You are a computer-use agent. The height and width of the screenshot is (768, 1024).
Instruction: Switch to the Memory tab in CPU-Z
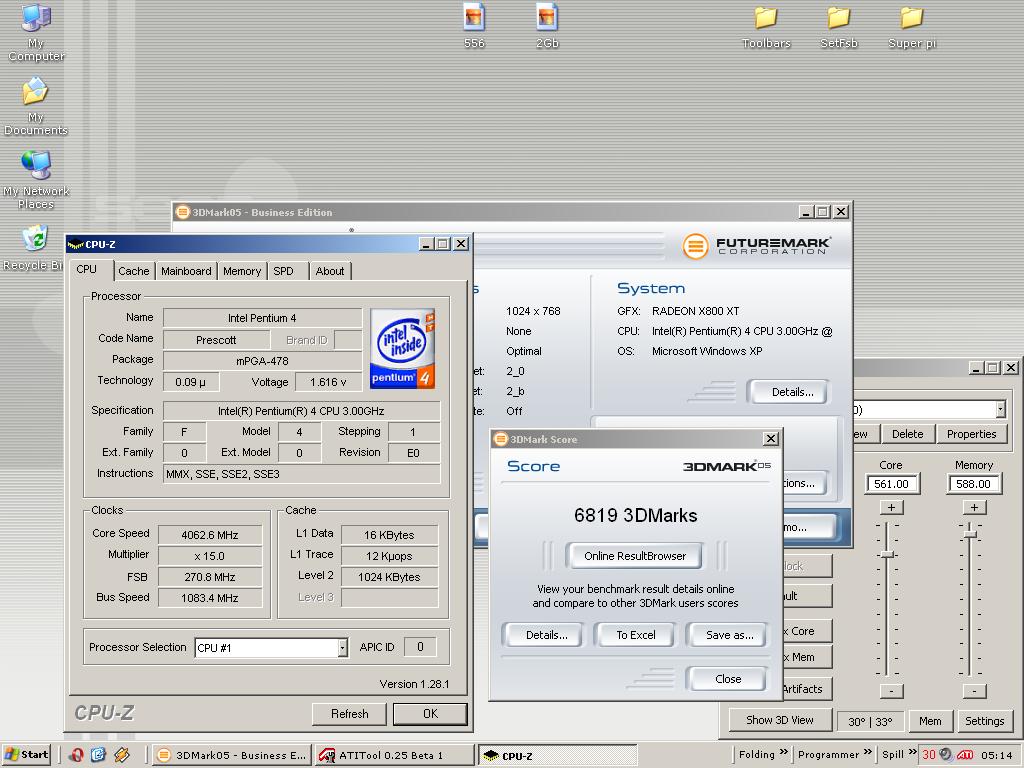[x=242, y=271]
